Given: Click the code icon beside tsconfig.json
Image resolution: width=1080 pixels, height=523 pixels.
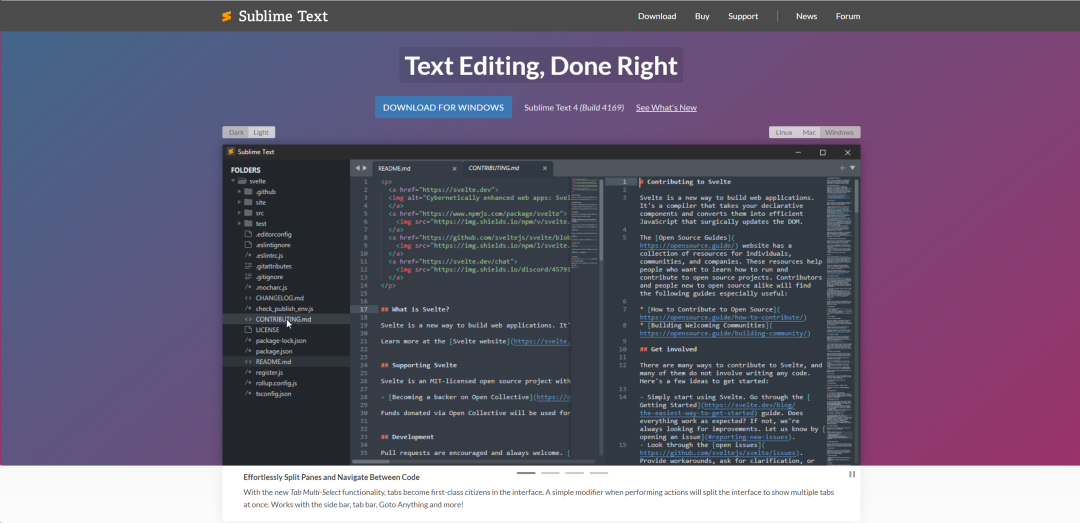Looking at the screenshot, I should click(x=248, y=393).
